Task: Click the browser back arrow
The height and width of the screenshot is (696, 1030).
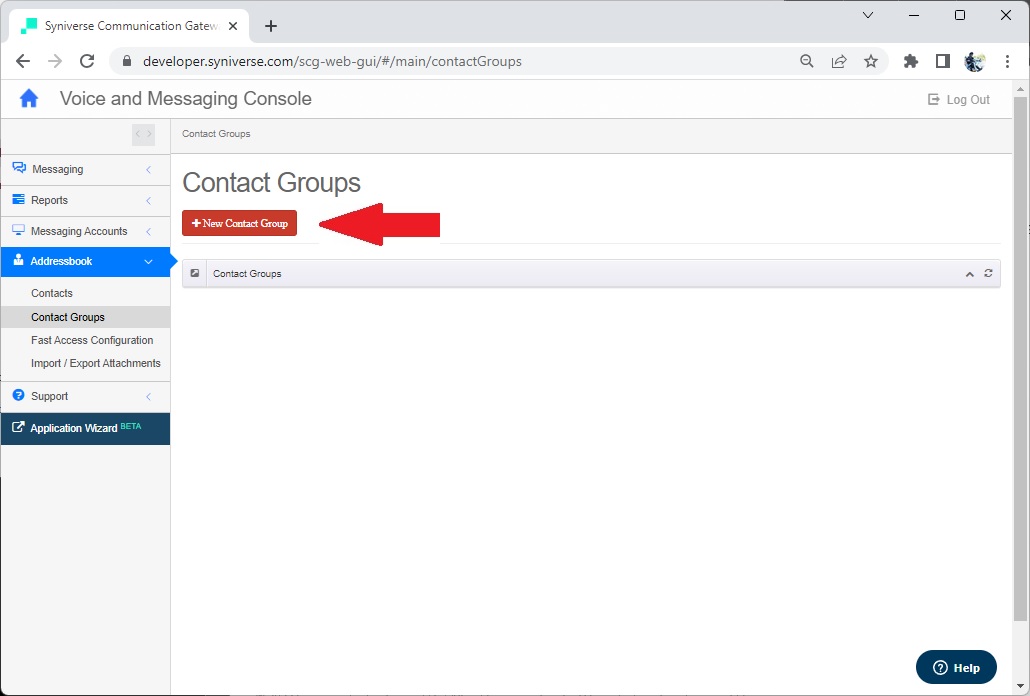Action: pyautogui.click(x=23, y=61)
